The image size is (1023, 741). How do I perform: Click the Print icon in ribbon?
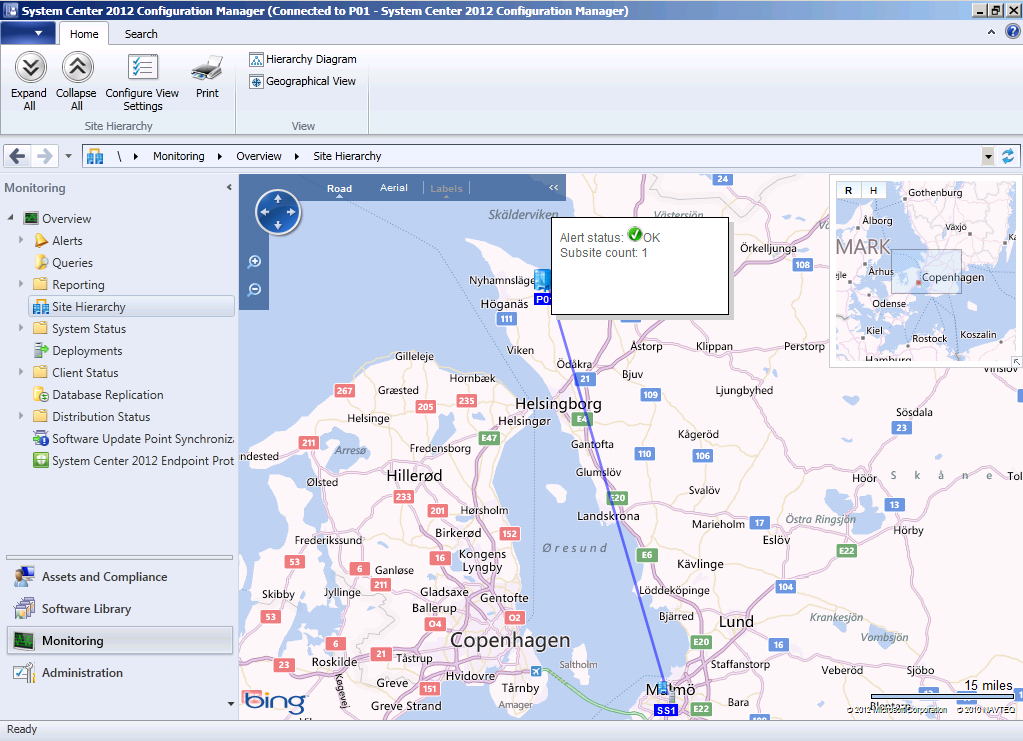coord(207,68)
